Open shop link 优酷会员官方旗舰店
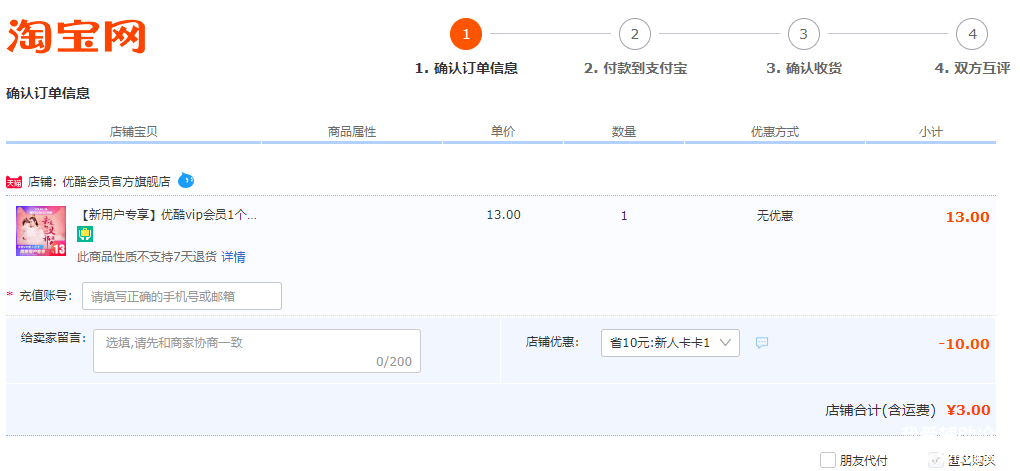Image resolution: width=1020 pixels, height=471 pixels. click(116, 182)
